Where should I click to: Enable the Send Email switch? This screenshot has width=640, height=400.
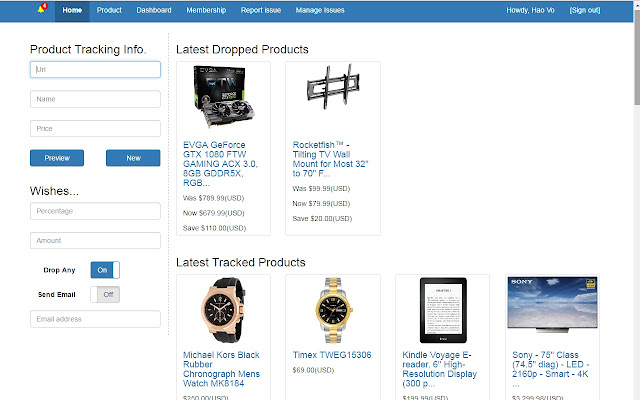pyautogui.click(x=105, y=294)
